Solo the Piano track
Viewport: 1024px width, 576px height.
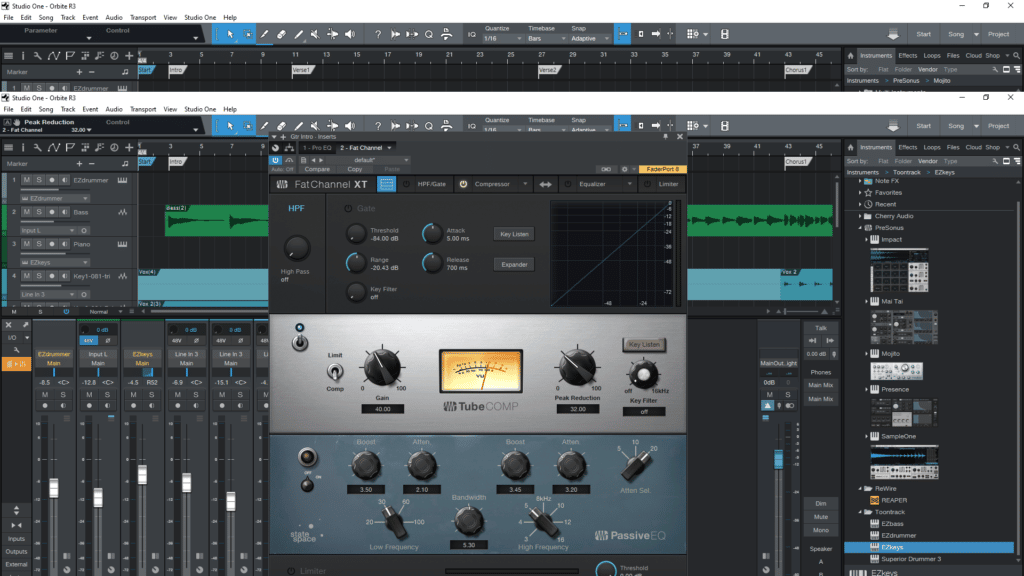click(39, 244)
